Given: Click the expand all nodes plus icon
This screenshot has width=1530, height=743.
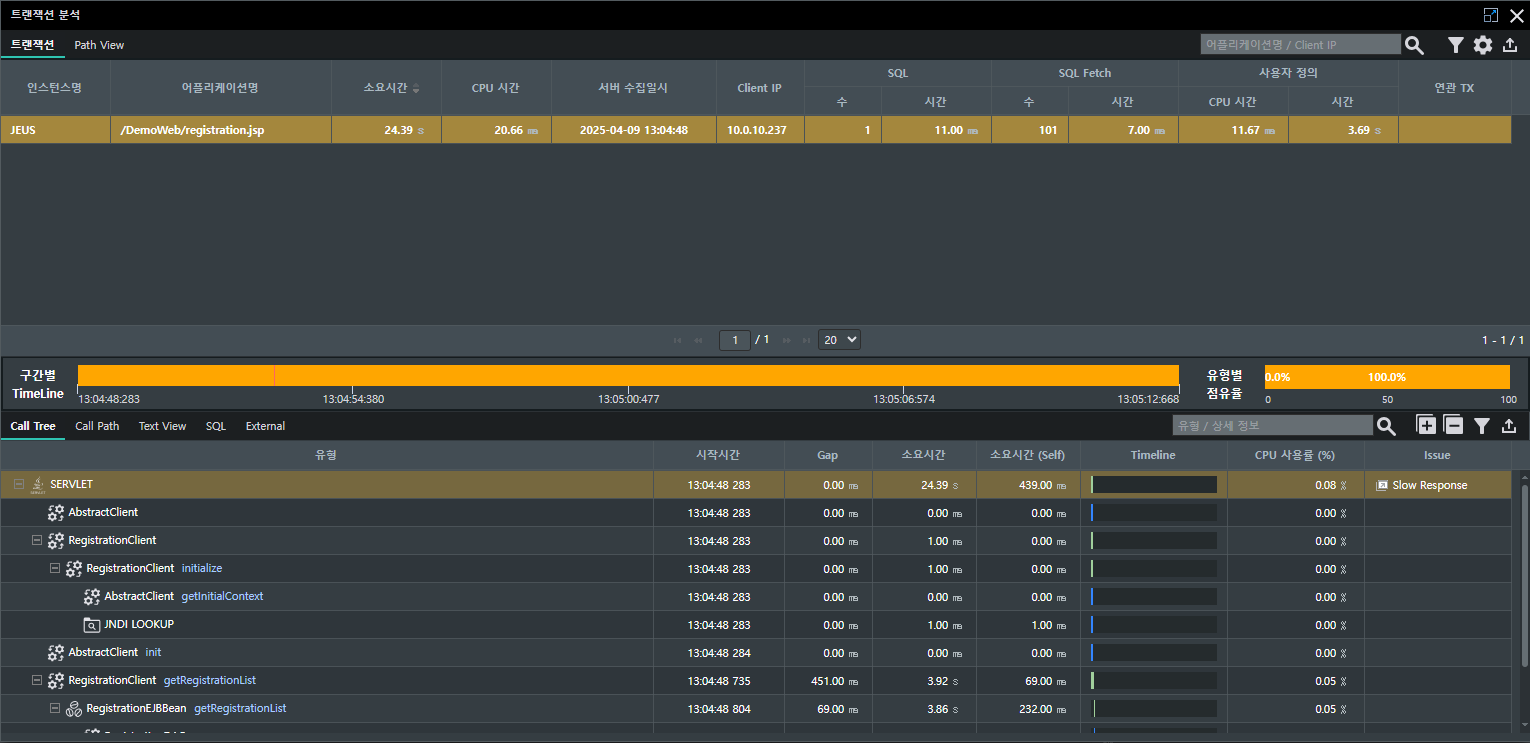Looking at the screenshot, I should tap(1426, 425).
